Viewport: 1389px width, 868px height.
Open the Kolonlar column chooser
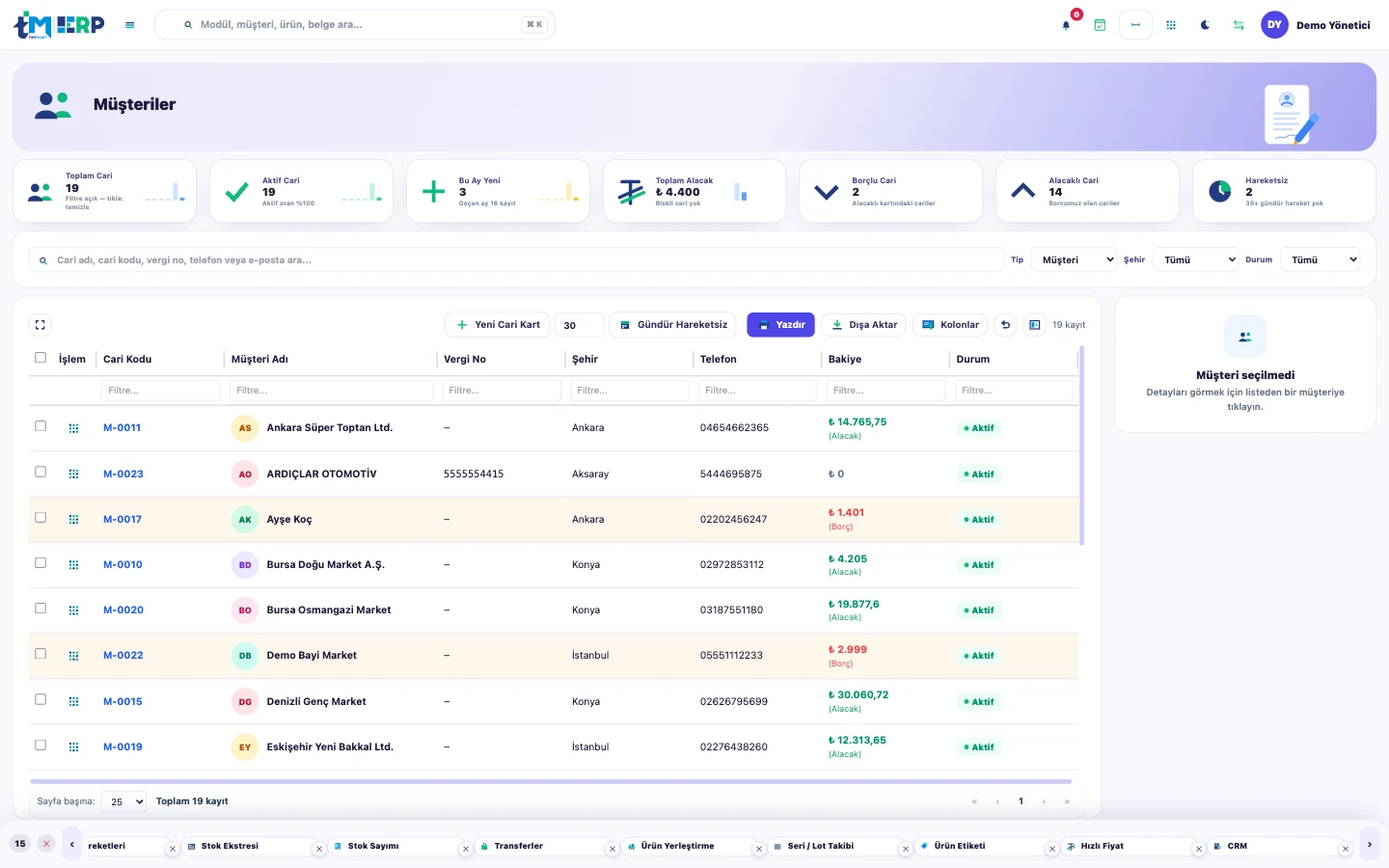(950, 325)
